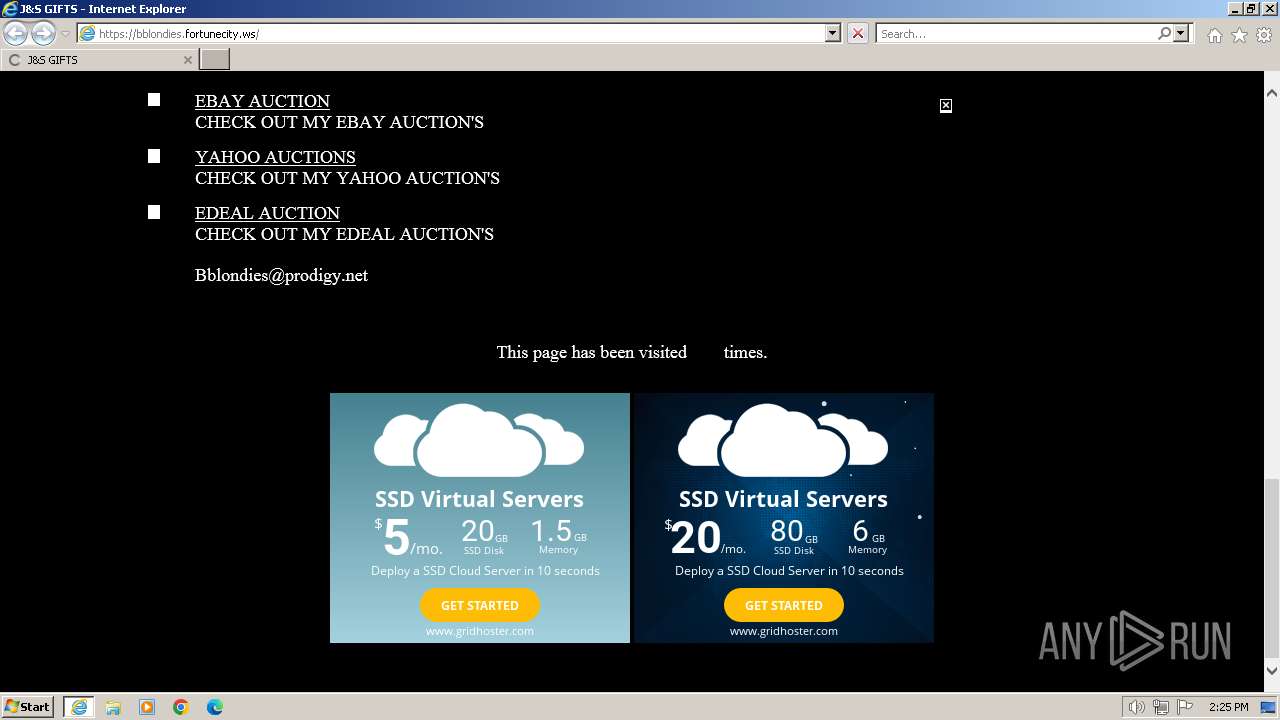
Task: Click the scroll down arrow of page scrollbar
Action: tap(1272, 671)
